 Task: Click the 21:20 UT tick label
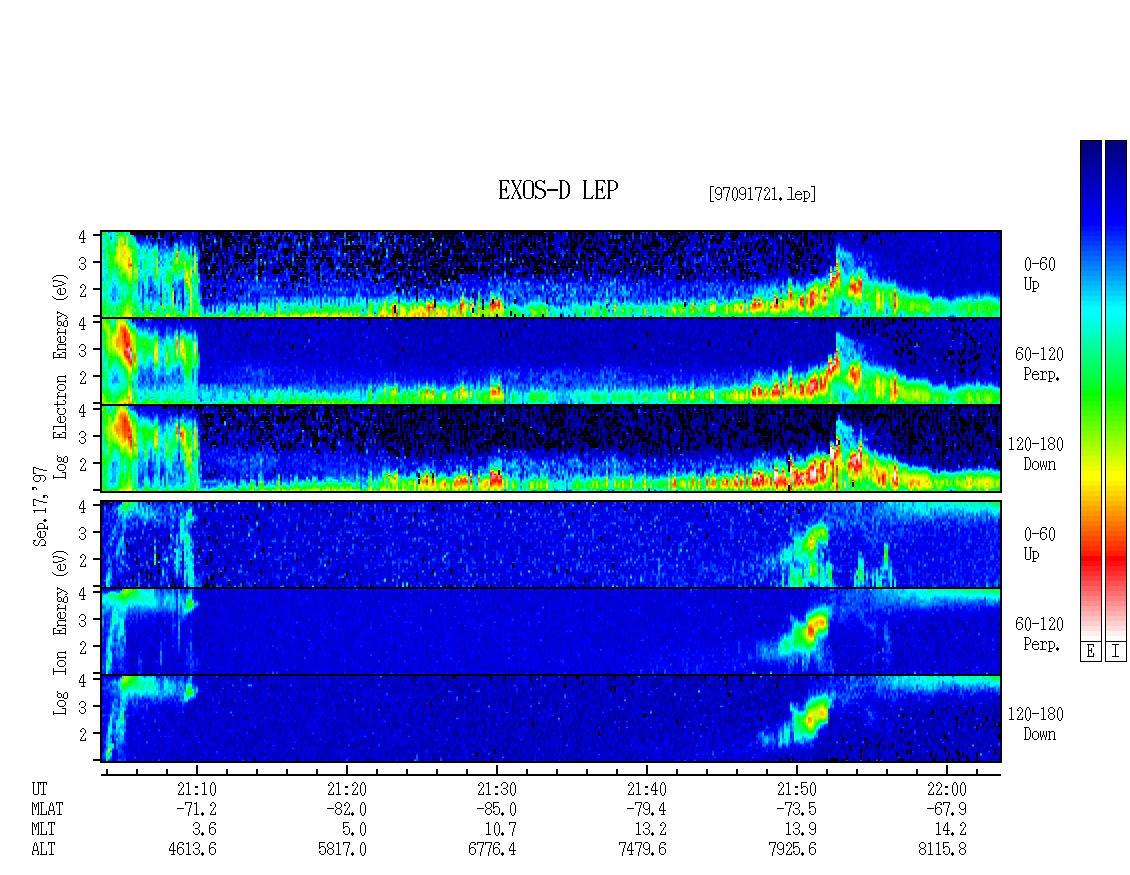pos(347,789)
